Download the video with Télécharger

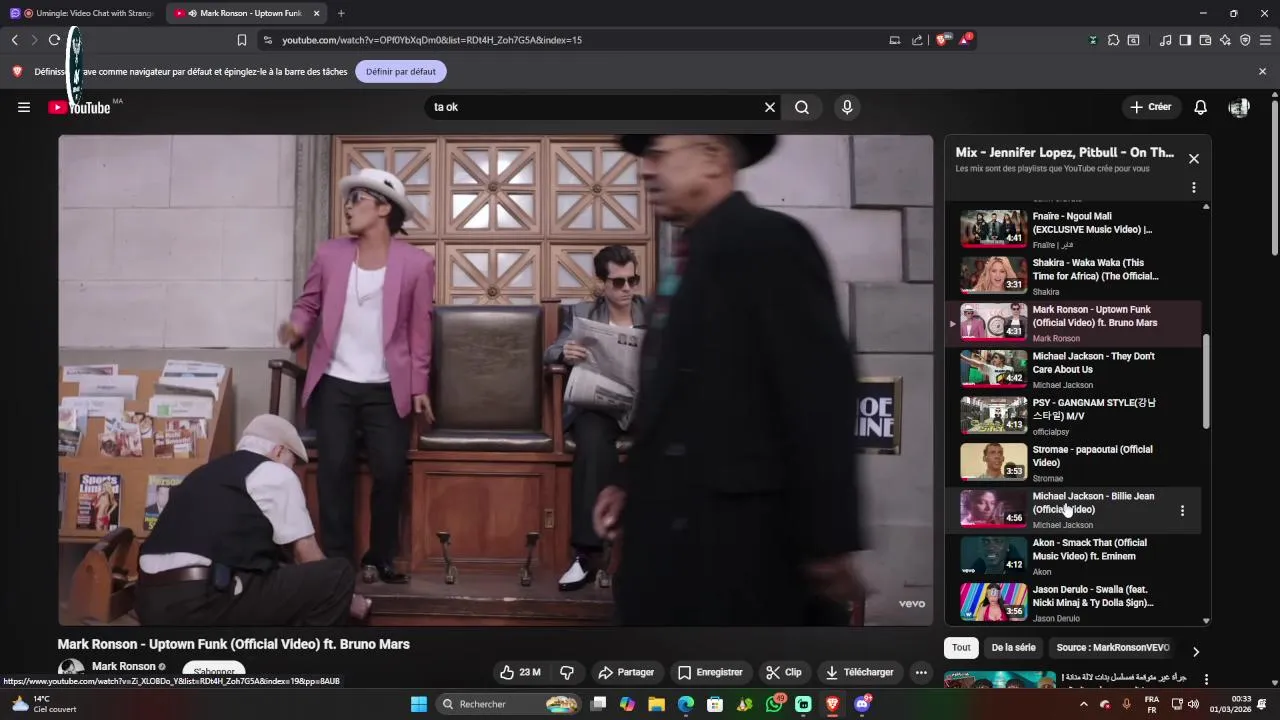[x=859, y=672]
